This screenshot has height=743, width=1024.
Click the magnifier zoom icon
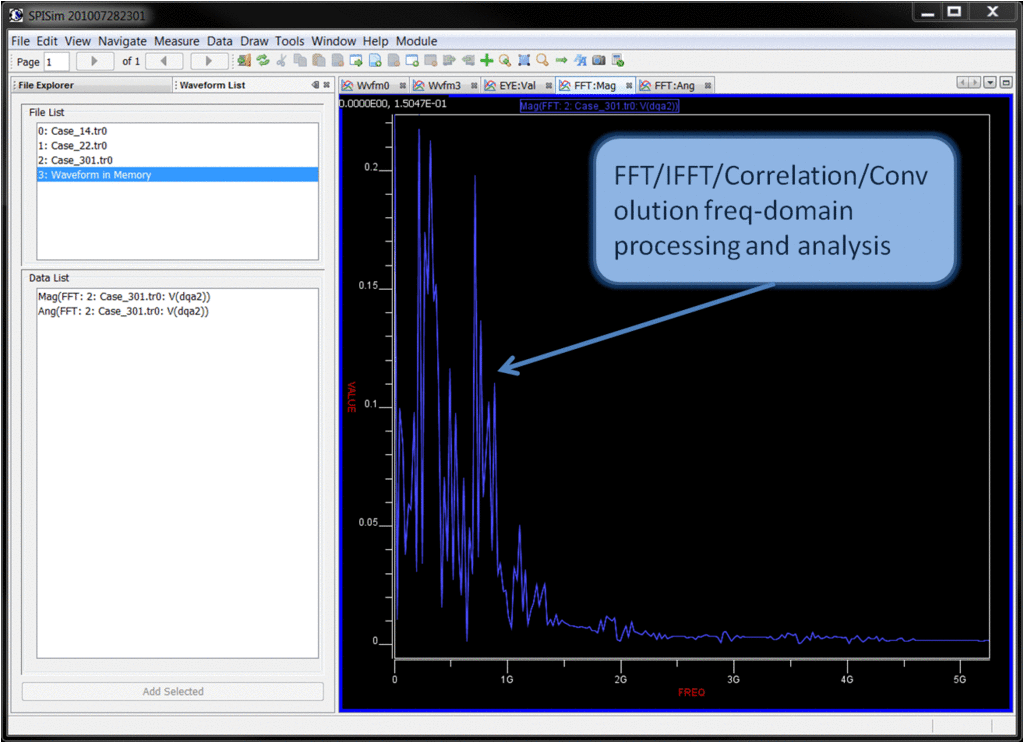pos(542,61)
